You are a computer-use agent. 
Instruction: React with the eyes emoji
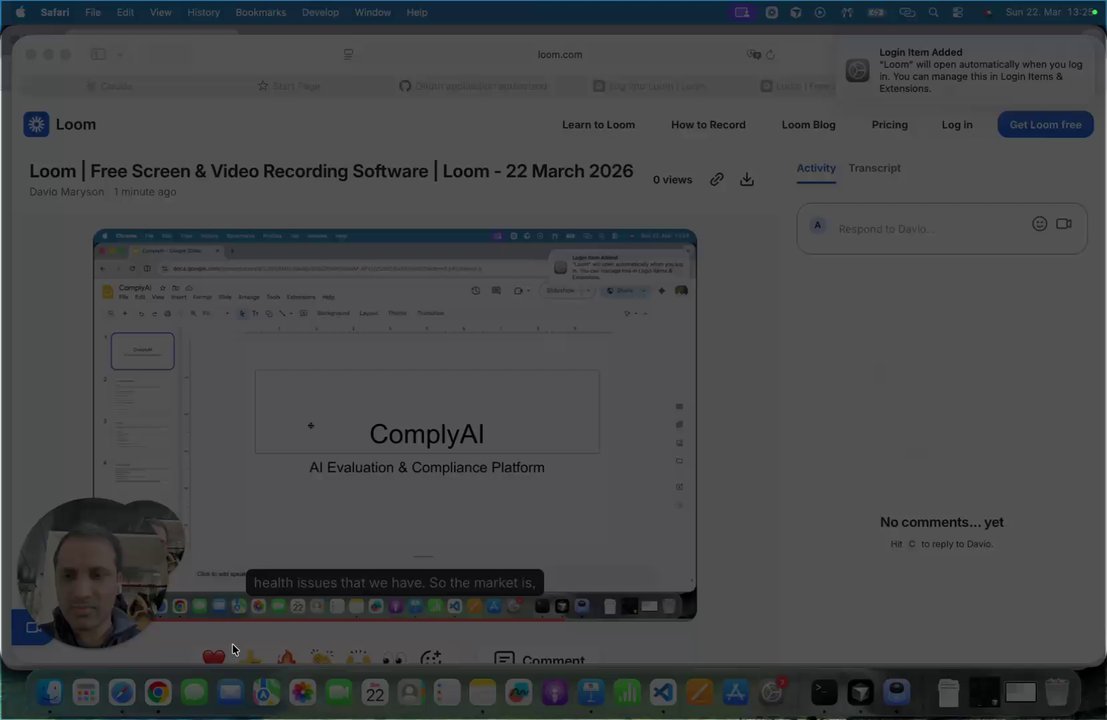coord(394,659)
